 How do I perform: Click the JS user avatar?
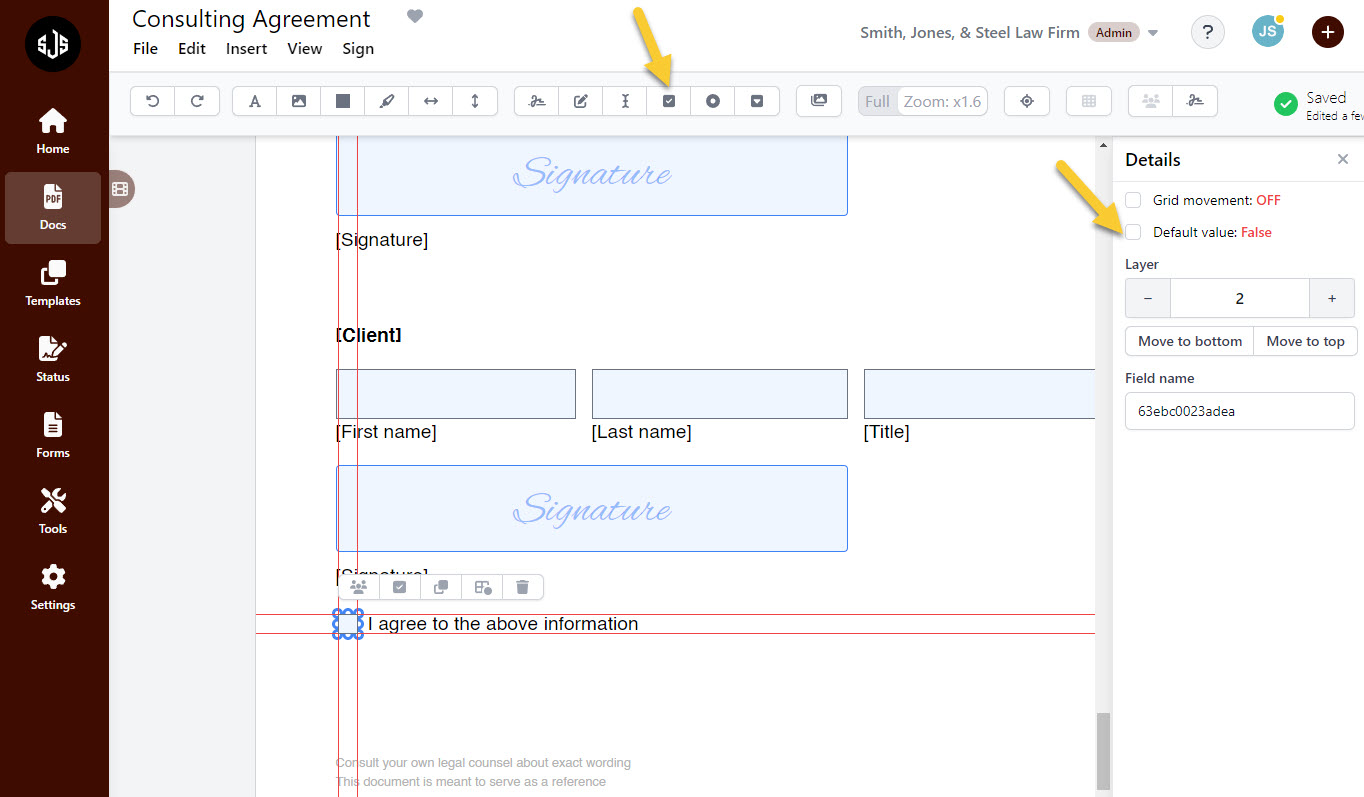[1268, 31]
